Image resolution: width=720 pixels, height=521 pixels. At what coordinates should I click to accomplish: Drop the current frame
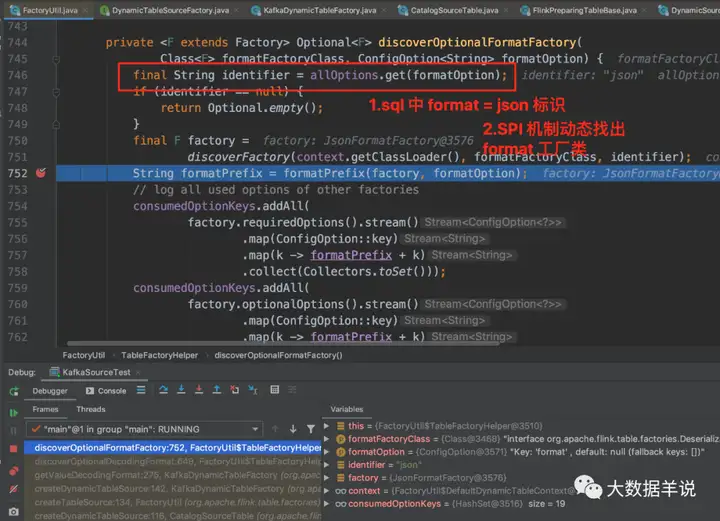pos(235,390)
